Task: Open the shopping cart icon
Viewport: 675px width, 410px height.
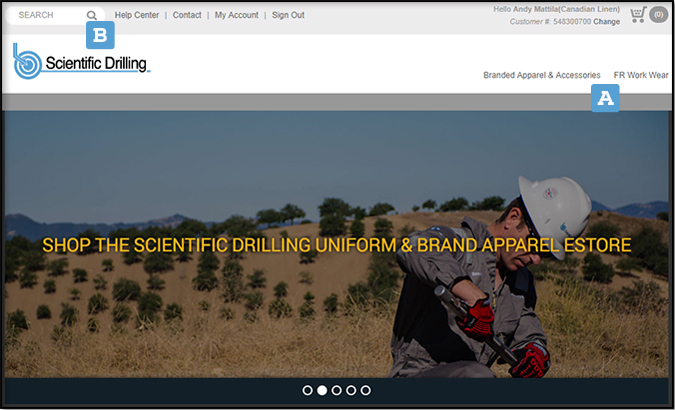Action: tap(638, 15)
